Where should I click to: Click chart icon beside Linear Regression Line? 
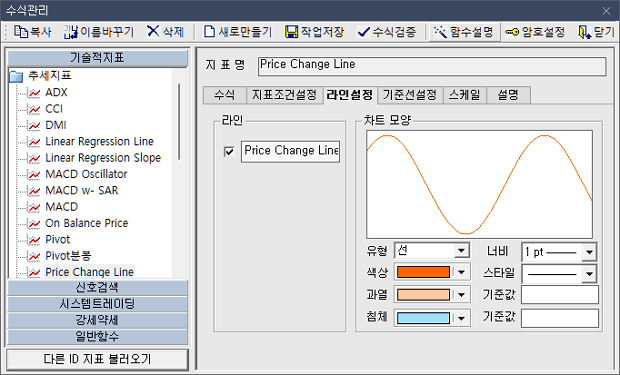point(34,142)
